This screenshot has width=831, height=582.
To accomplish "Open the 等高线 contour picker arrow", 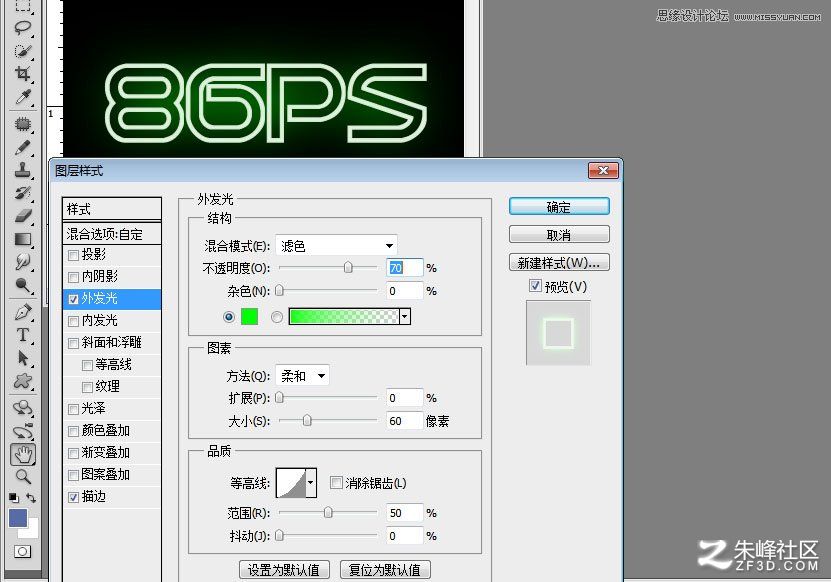I will pyautogui.click(x=311, y=483).
